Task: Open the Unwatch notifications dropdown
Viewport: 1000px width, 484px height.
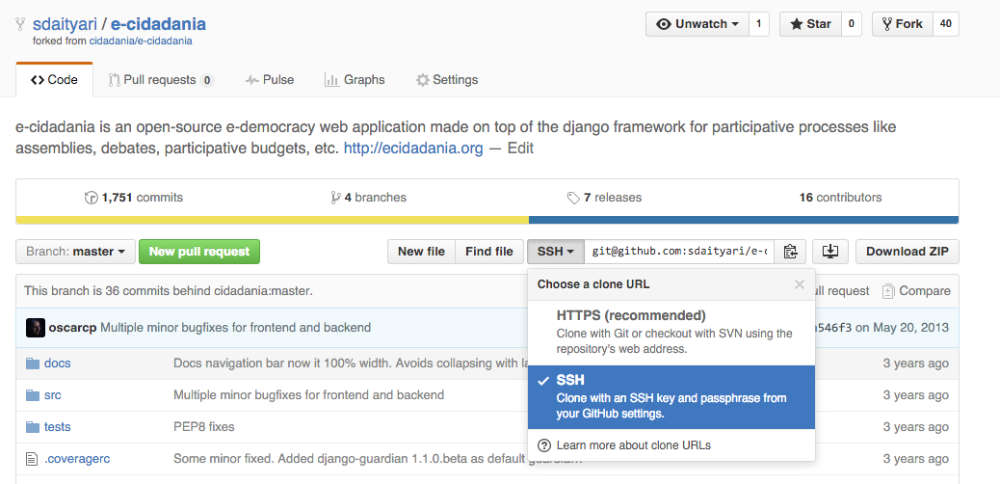Action: pyautogui.click(x=698, y=24)
